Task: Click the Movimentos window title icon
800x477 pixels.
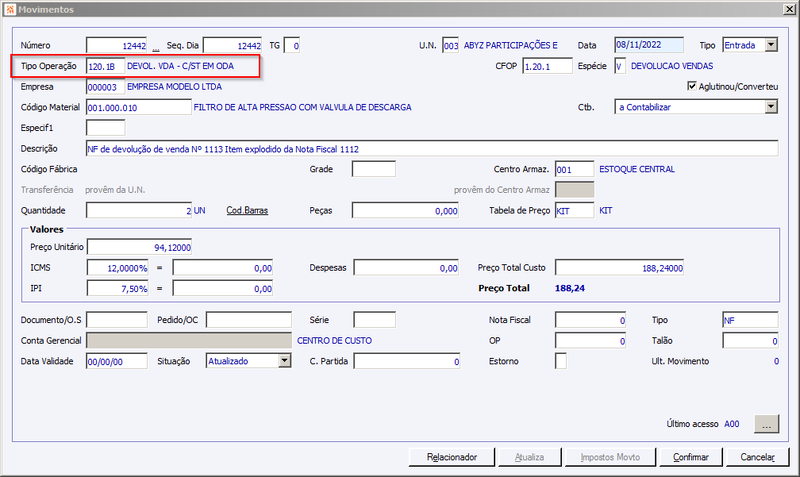Action: [x=10, y=9]
